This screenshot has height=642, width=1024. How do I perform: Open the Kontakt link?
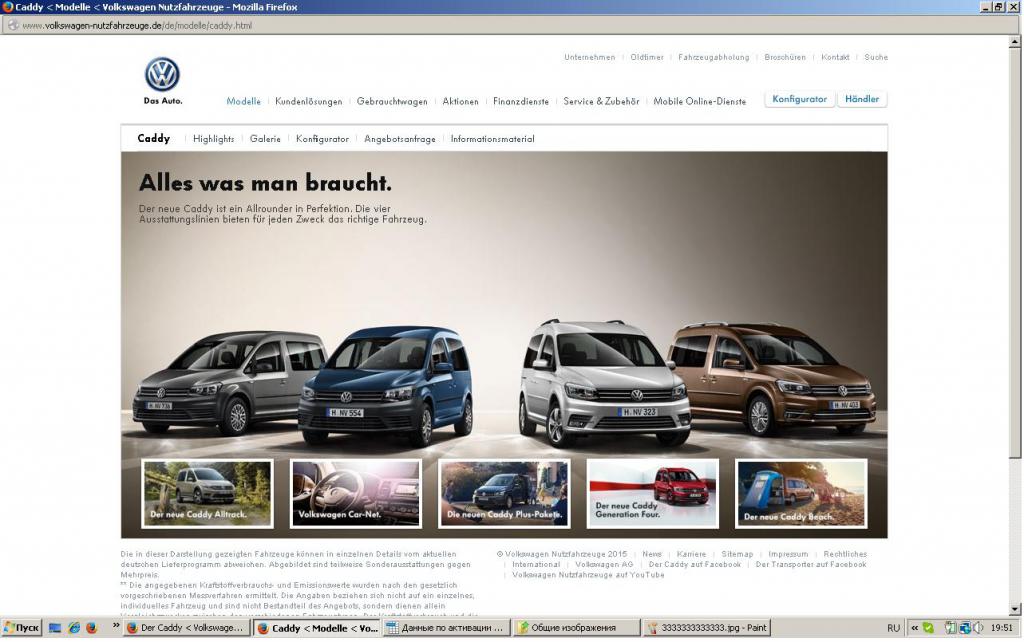[x=835, y=57]
